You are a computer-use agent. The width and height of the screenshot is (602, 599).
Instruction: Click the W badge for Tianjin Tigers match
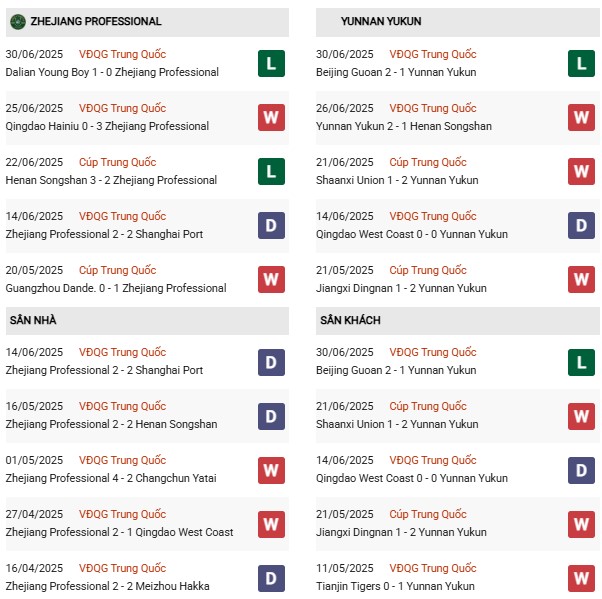(581, 578)
